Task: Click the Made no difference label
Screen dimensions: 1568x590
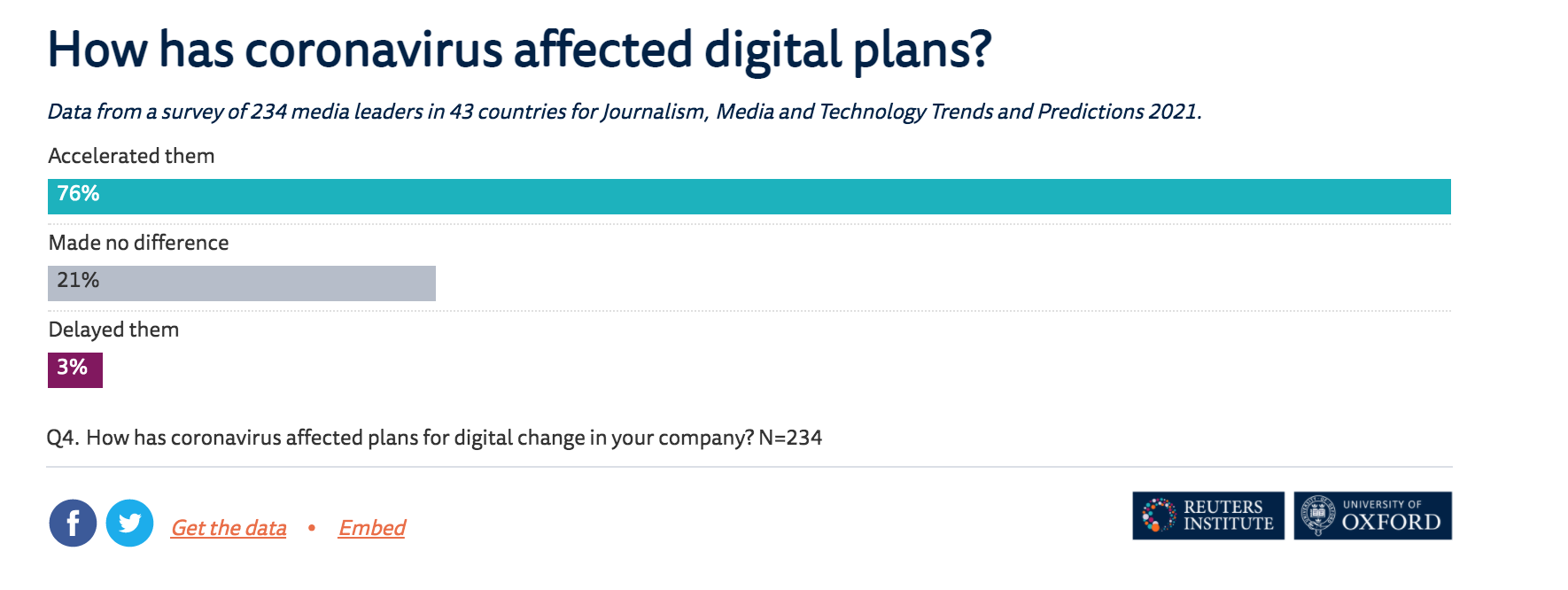Action: click(x=138, y=243)
